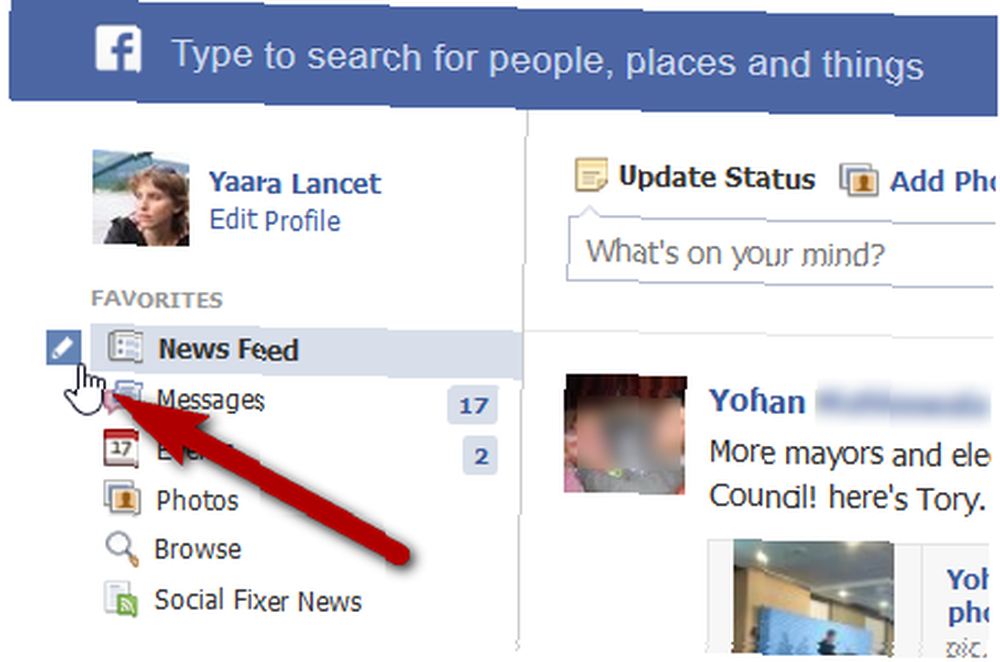The width and height of the screenshot is (1000, 662).
Task: Open Yohan's name link in feed
Action: click(757, 402)
